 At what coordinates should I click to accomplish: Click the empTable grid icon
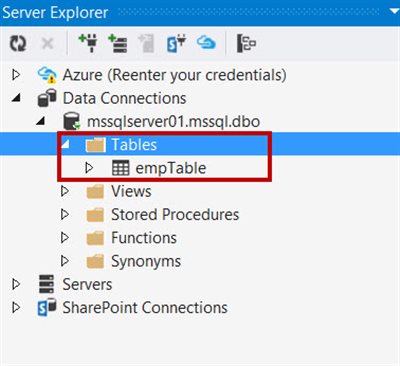click(x=120, y=168)
